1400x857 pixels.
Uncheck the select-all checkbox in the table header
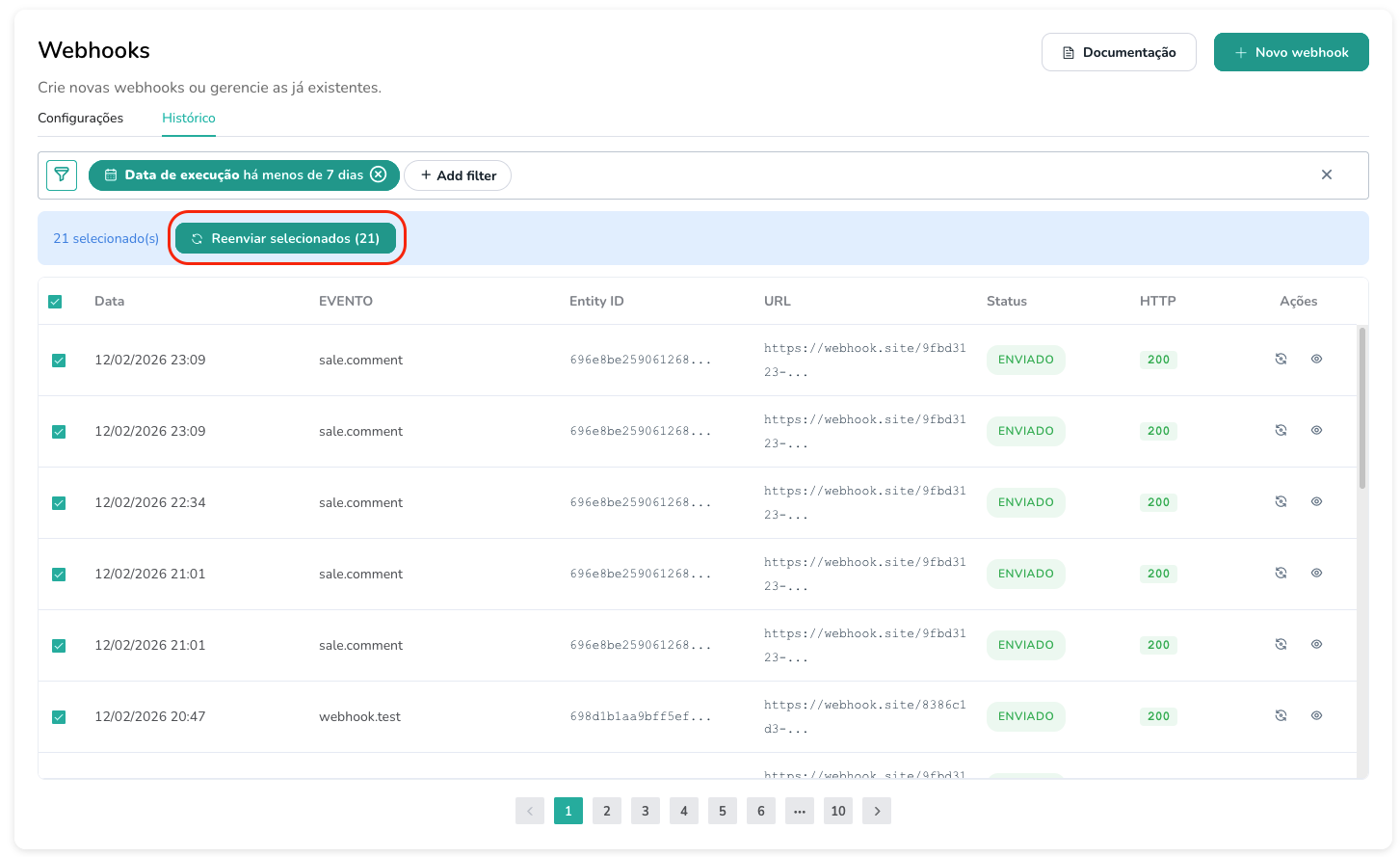click(55, 301)
